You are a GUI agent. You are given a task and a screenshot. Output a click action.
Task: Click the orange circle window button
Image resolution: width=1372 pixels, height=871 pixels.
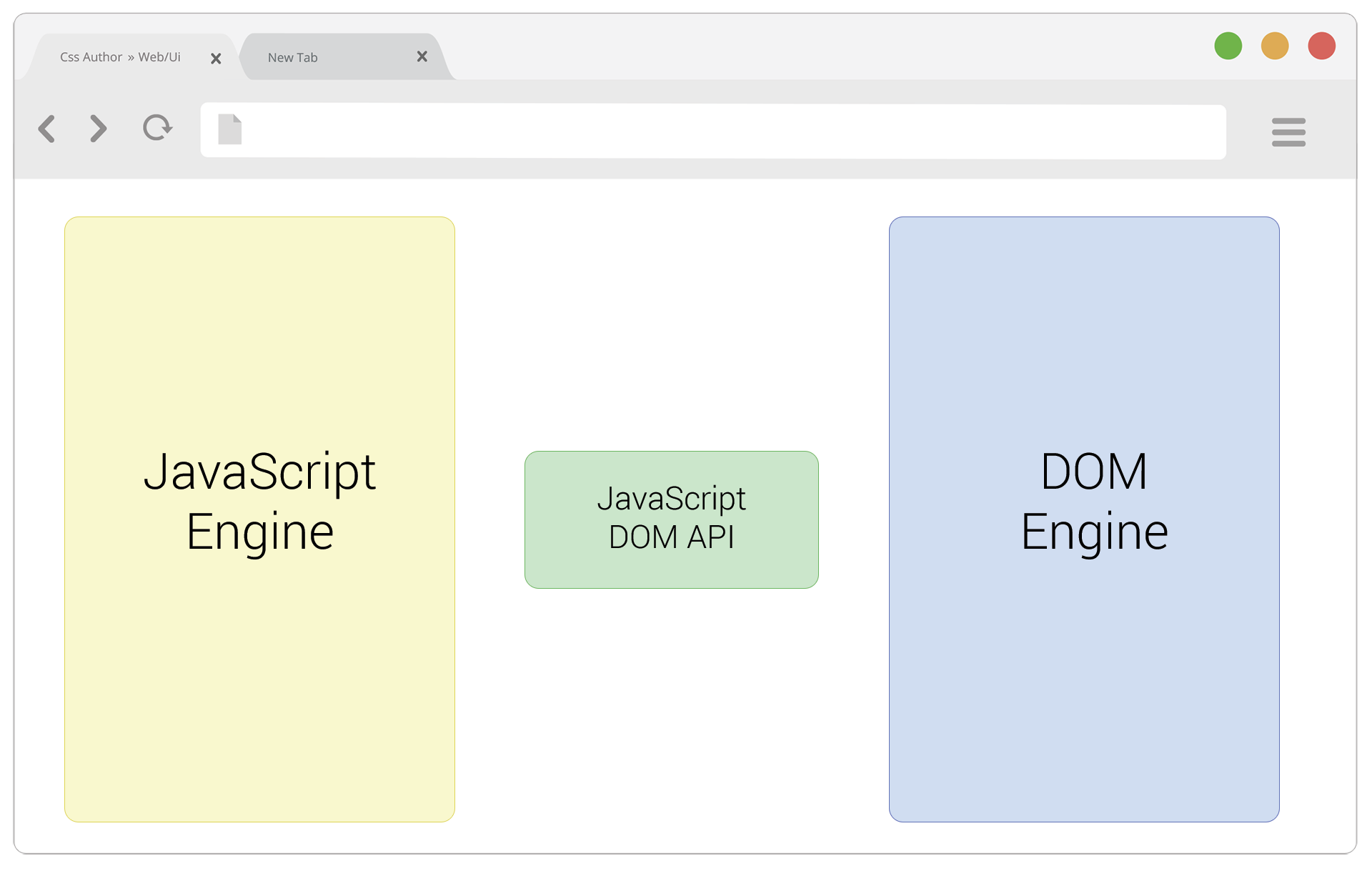click(x=1274, y=46)
